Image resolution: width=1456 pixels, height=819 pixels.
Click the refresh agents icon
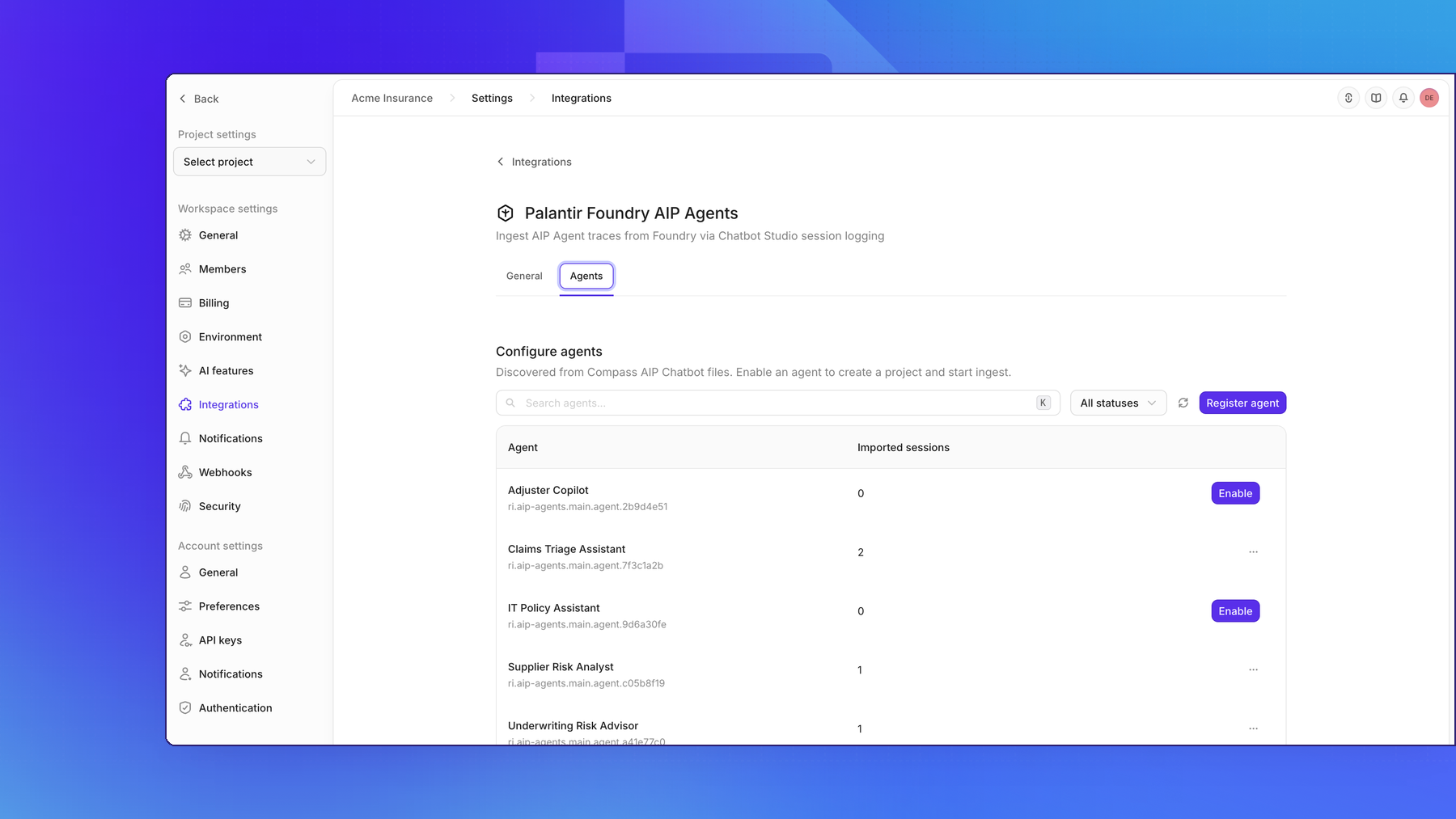[1183, 403]
